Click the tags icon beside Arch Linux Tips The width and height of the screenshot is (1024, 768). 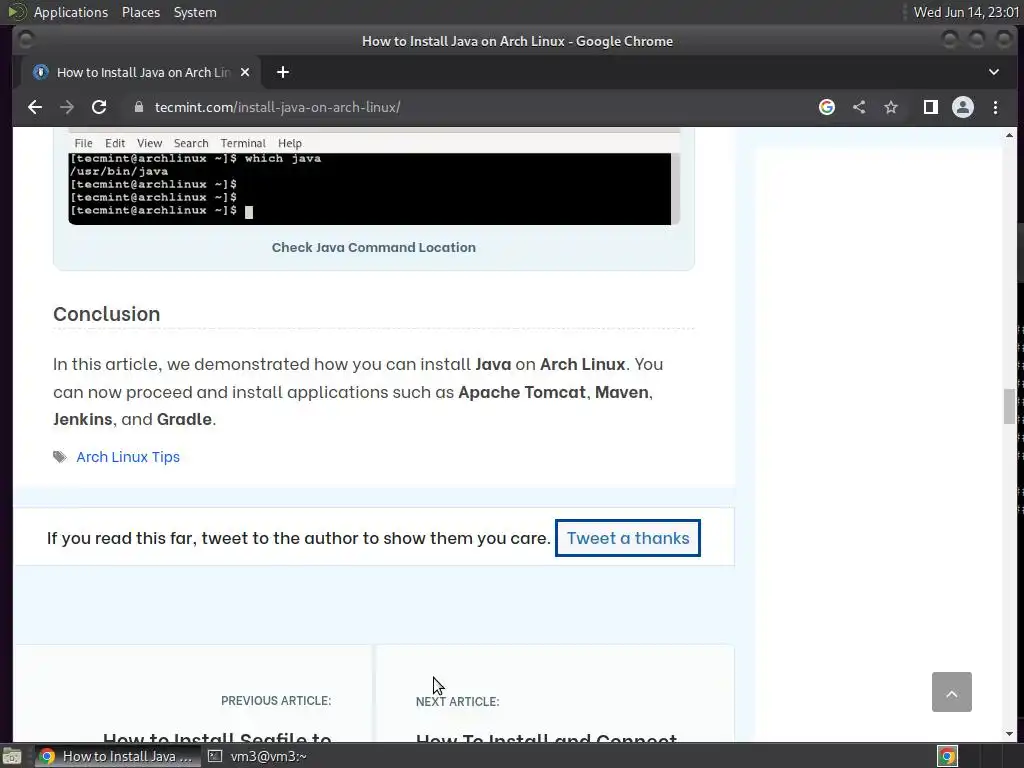[x=60, y=457]
